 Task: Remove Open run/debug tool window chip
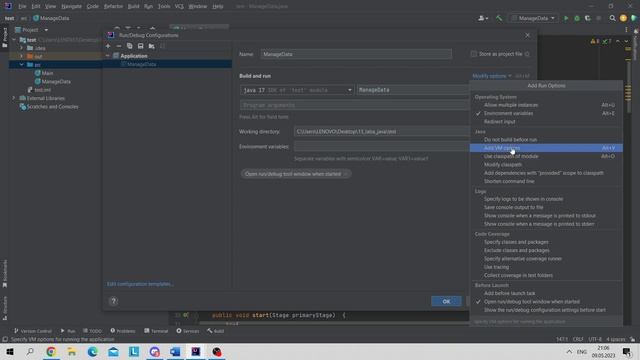pyautogui.click(x=346, y=174)
